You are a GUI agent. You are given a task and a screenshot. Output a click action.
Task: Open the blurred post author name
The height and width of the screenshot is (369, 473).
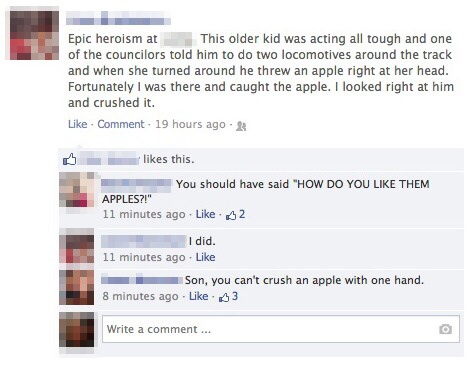pos(118,18)
